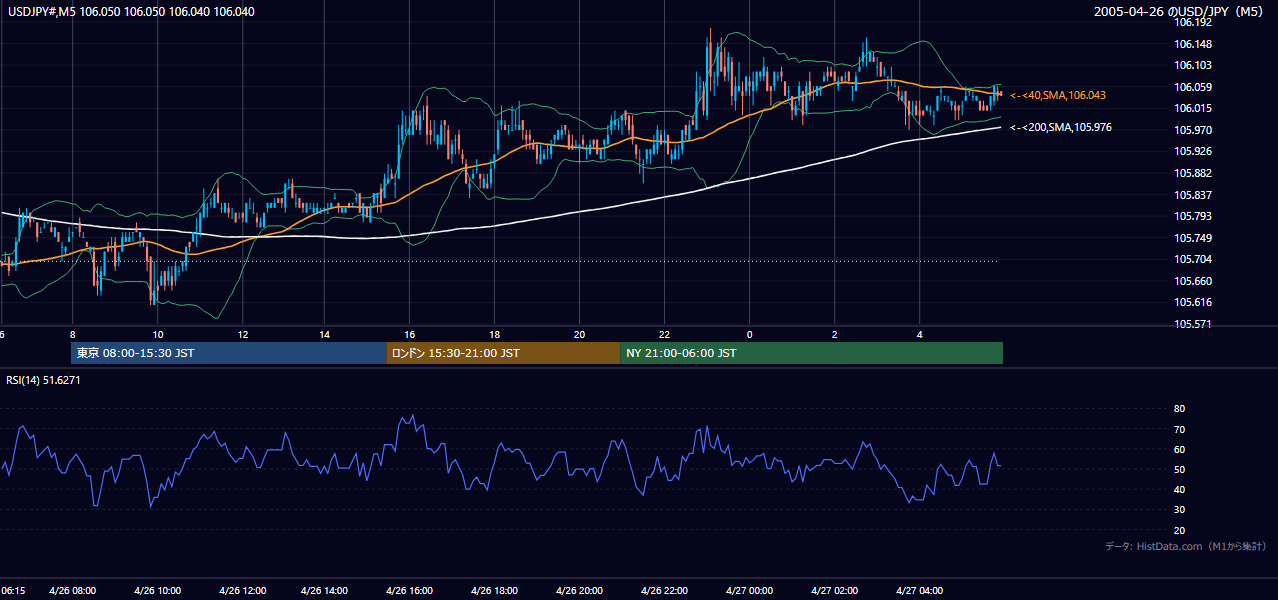Click price axis value 105.837

[1192, 195]
